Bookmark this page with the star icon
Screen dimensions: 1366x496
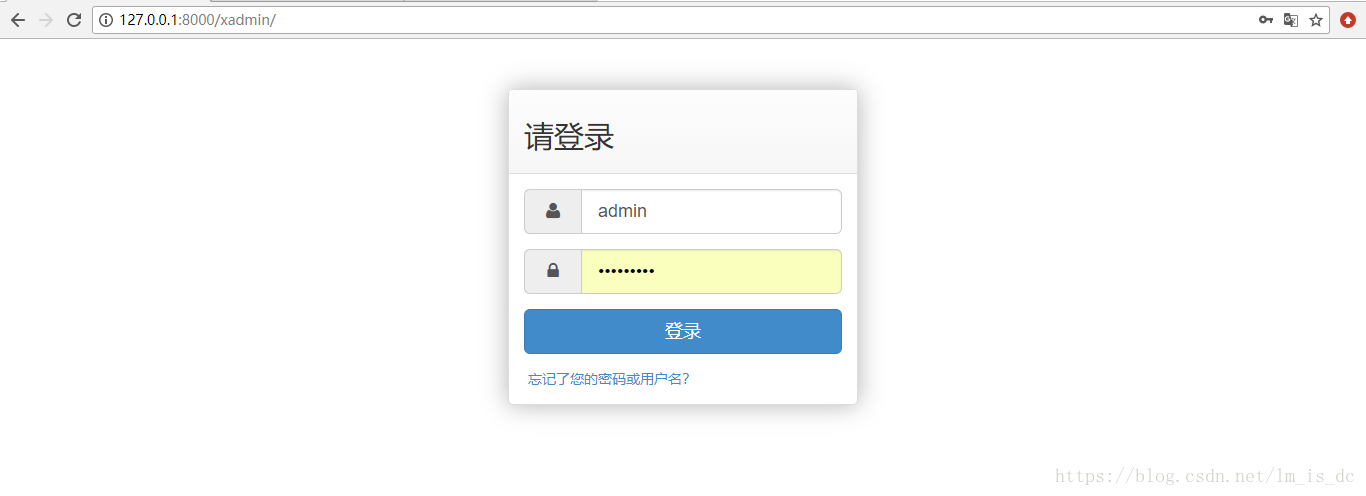1316,20
